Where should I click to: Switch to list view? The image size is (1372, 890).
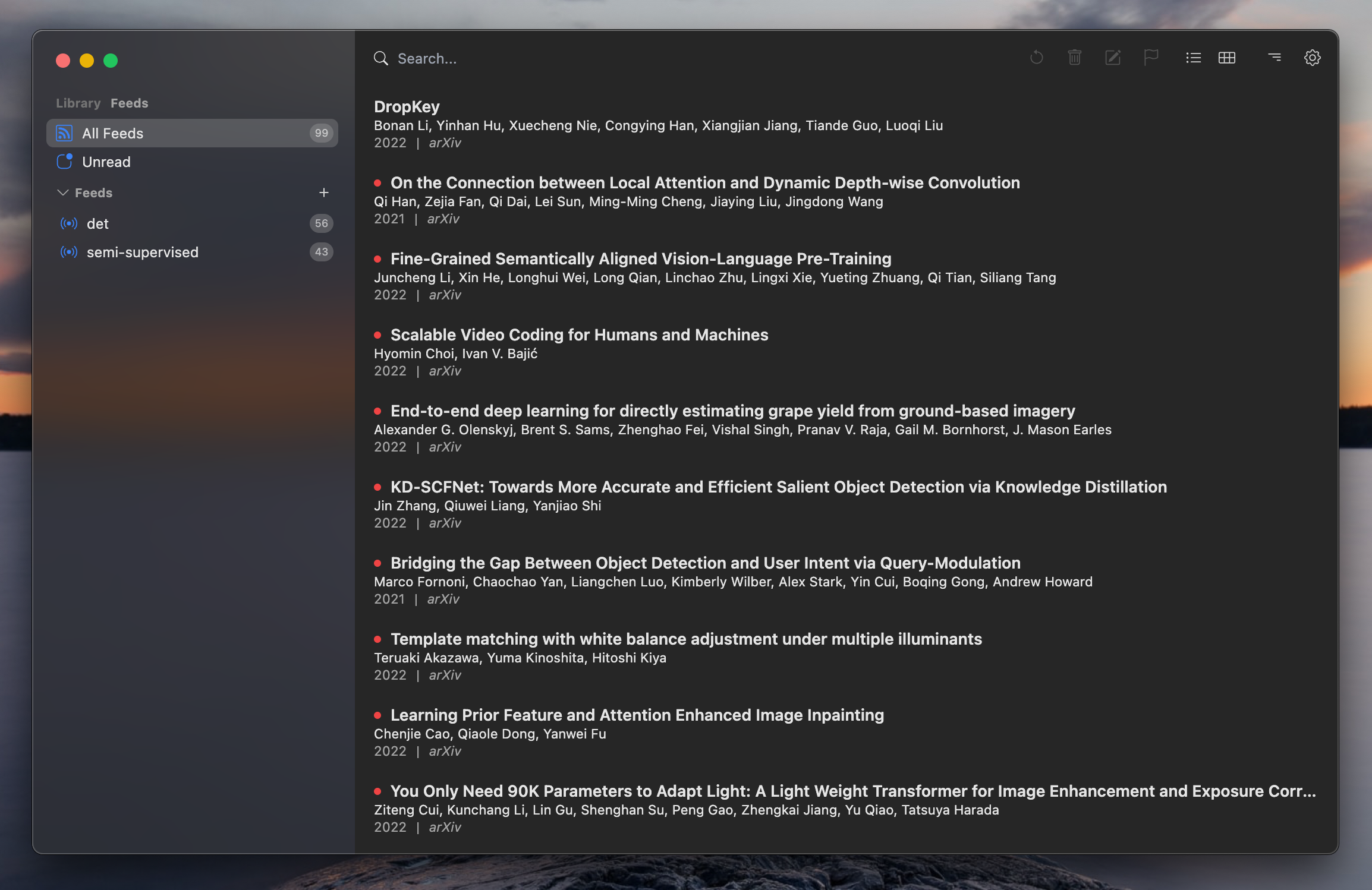click(x=1193, y=58)
